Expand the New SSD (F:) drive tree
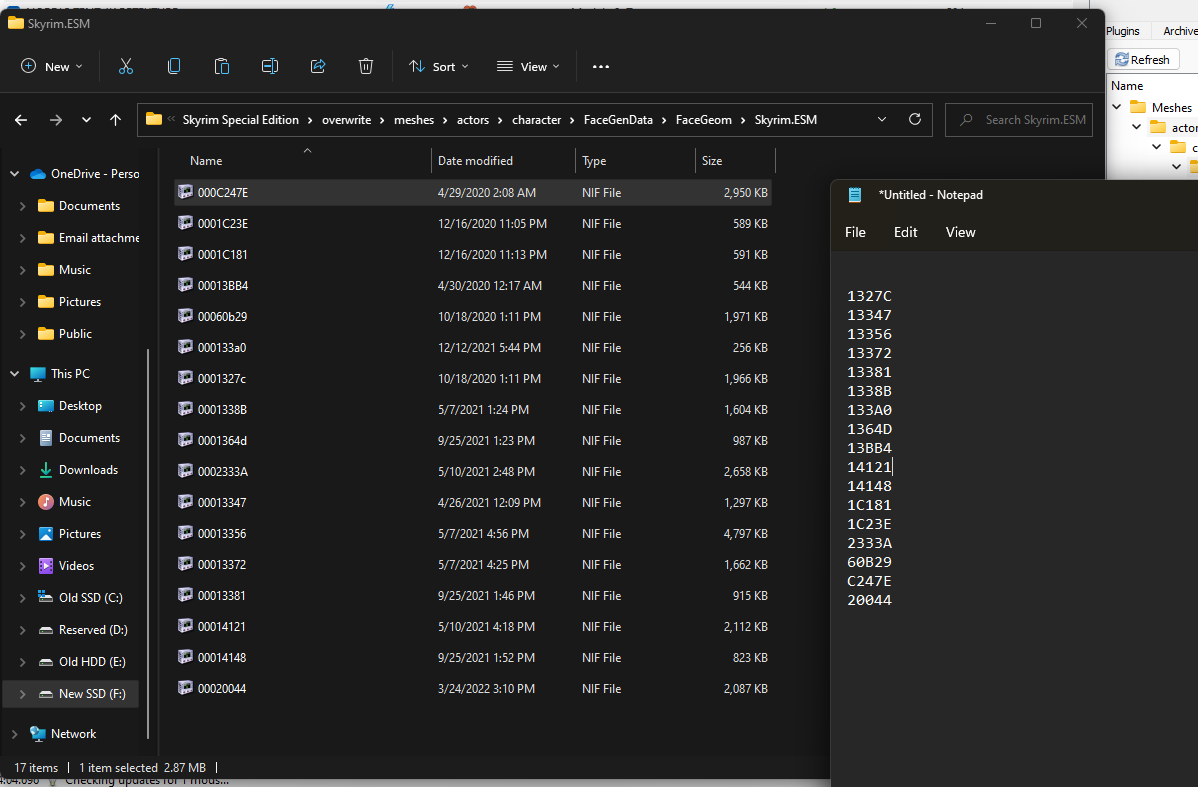The image size is (1198, 787). tap(22, 694)
